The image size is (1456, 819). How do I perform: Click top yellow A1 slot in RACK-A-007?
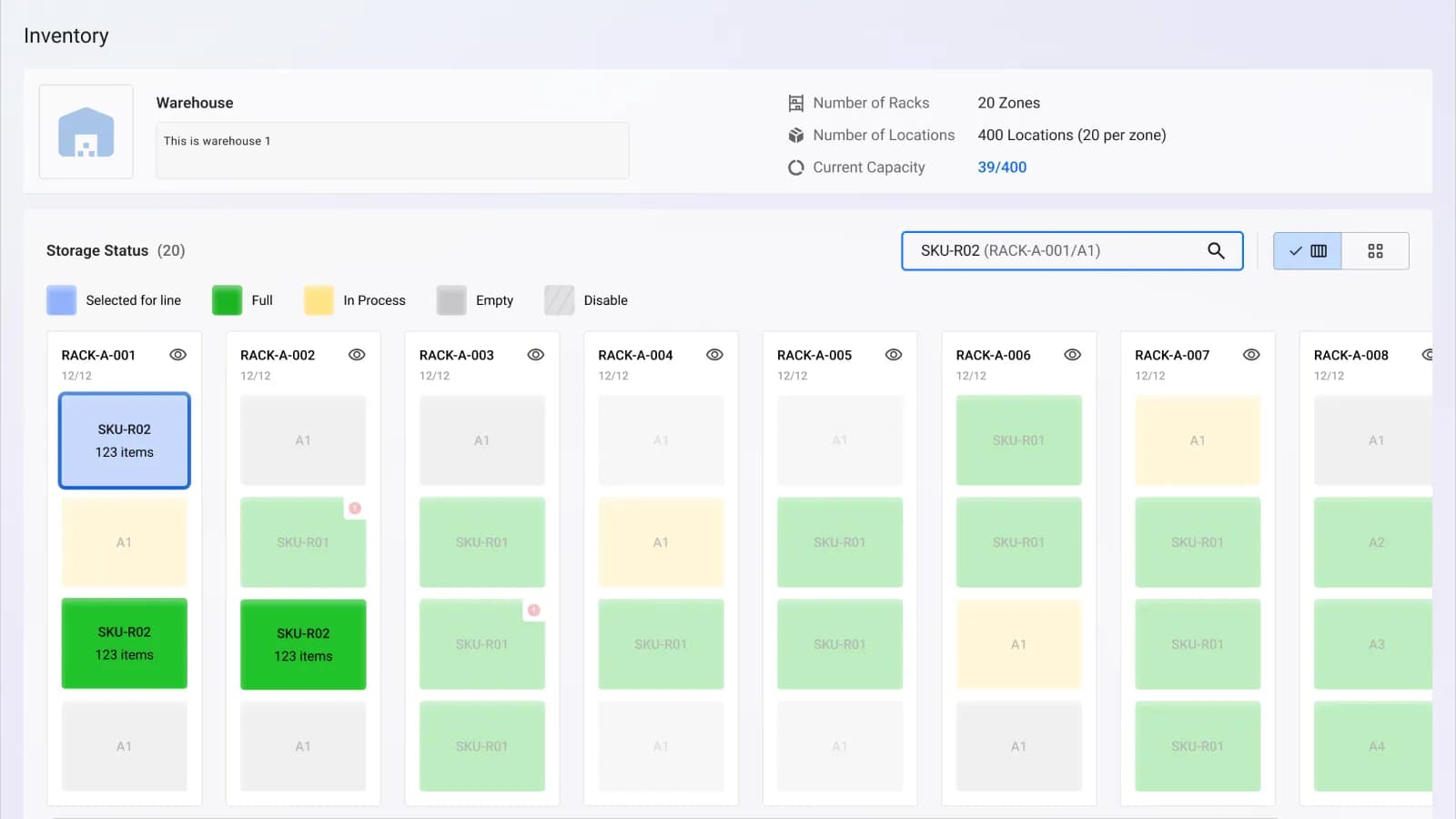[x=1198, y=440]
